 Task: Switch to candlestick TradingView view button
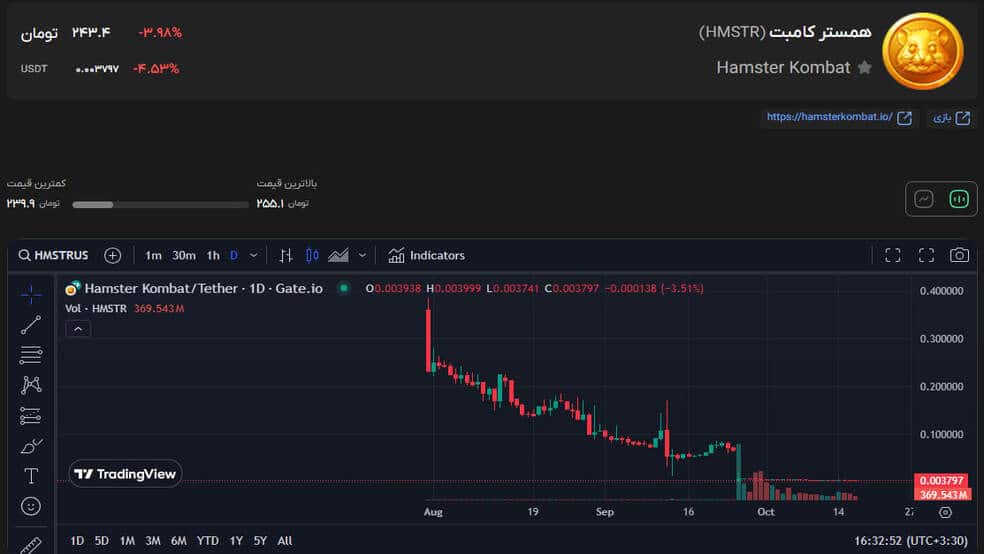coord(958,199)
